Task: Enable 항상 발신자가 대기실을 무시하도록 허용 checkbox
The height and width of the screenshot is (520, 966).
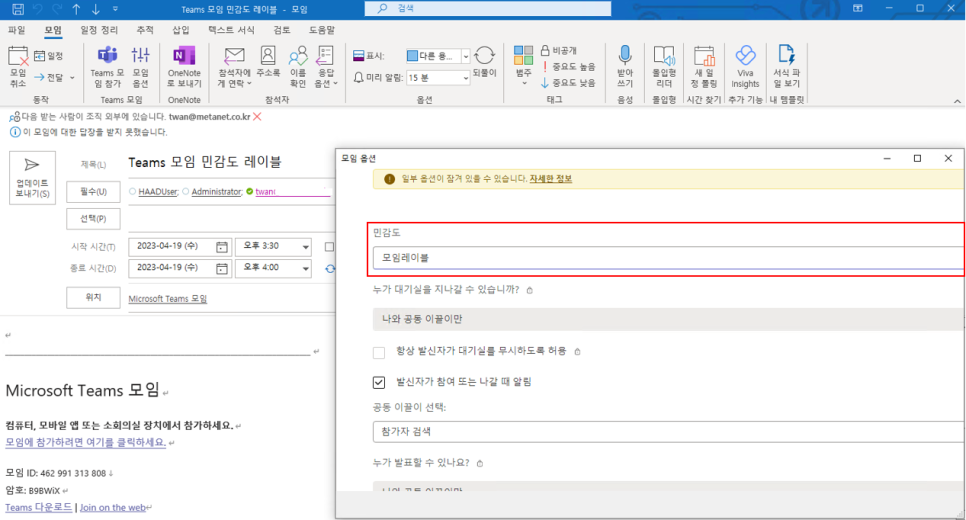Action: pos(379,352)
